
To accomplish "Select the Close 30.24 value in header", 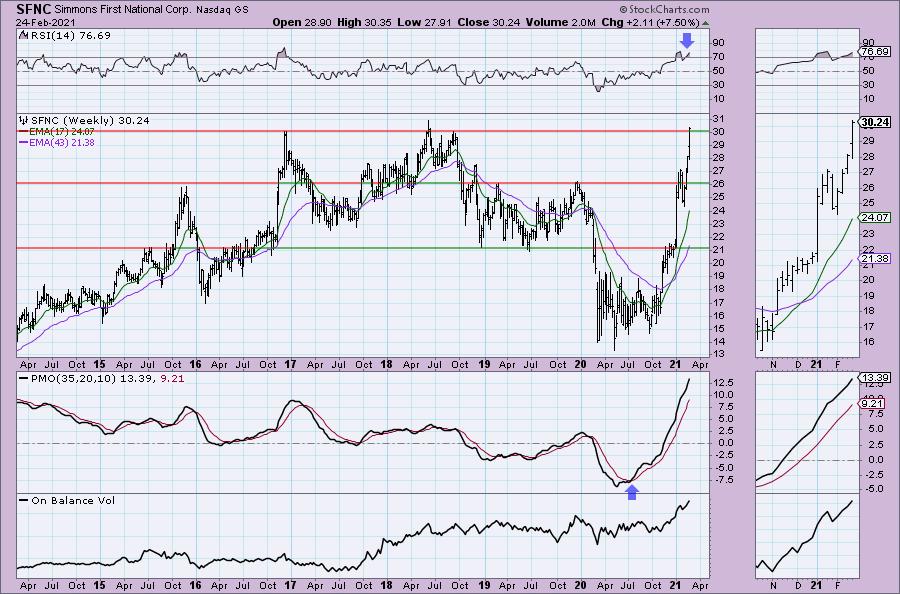I will tap(489, 22).
